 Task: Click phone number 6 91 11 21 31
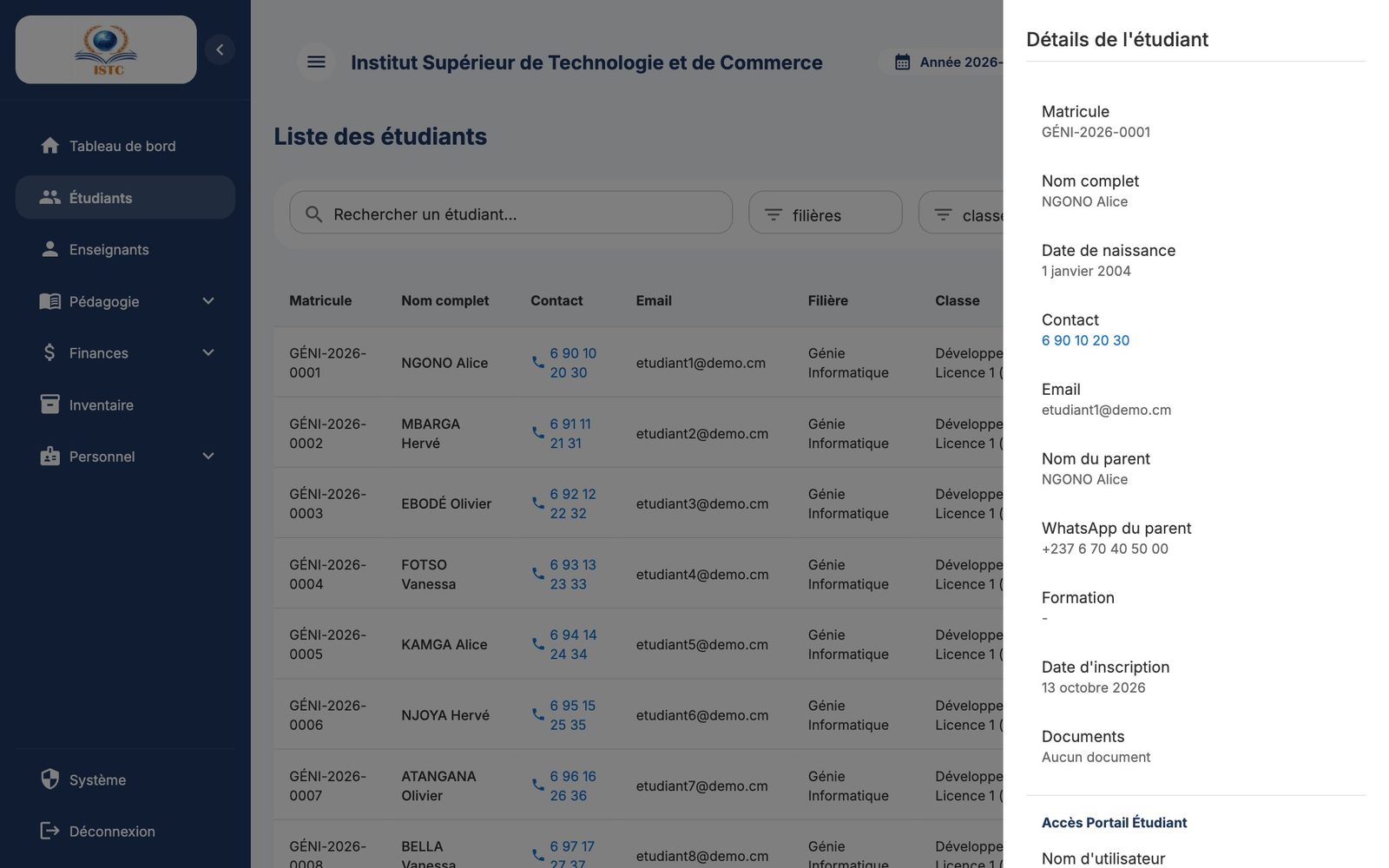click(x=570, y=433)
